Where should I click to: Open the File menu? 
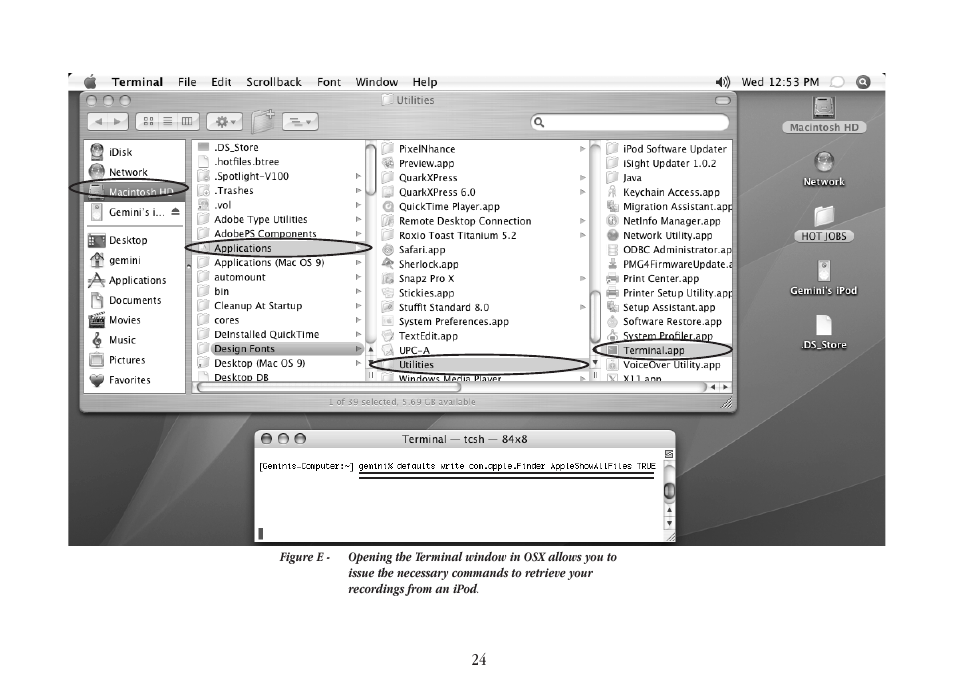point(187,82)
